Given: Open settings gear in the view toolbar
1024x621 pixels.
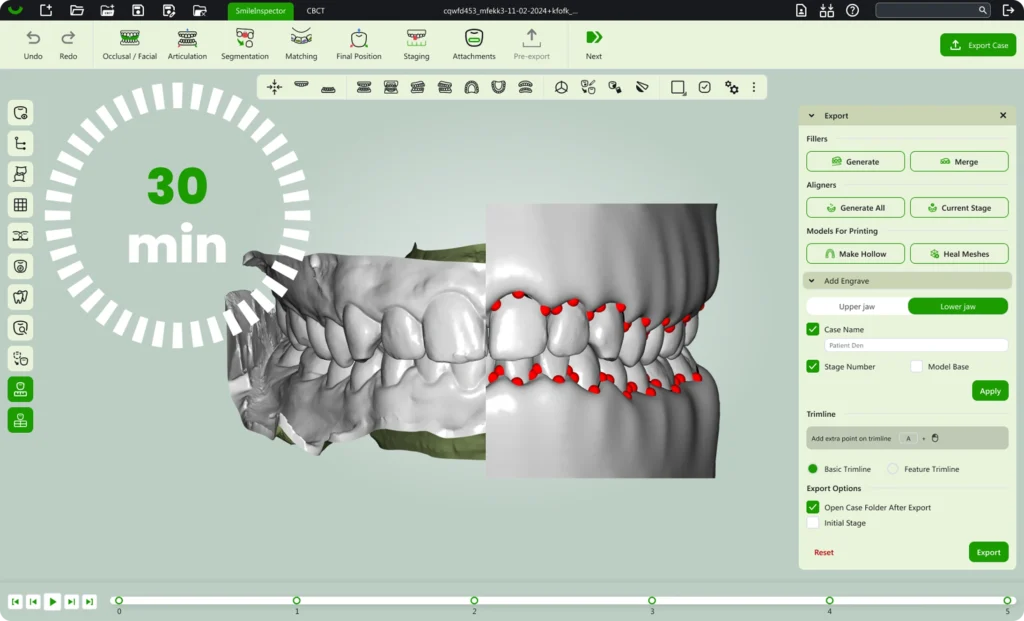Looking at the screenshot, I should click(x=732, y=88).
